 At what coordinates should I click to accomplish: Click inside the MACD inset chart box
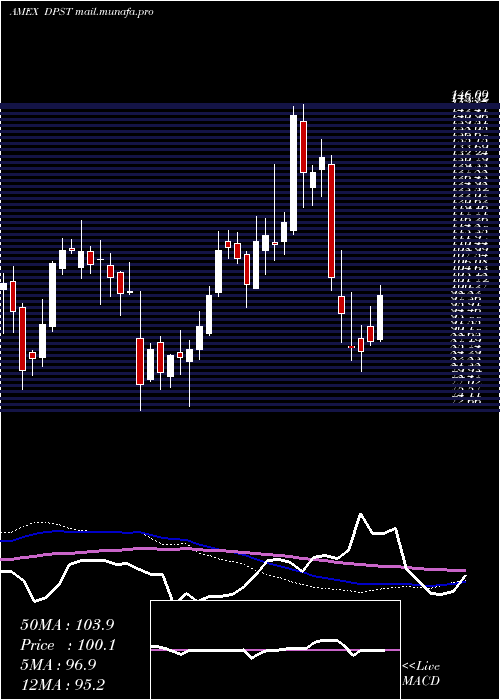(275, 650)
